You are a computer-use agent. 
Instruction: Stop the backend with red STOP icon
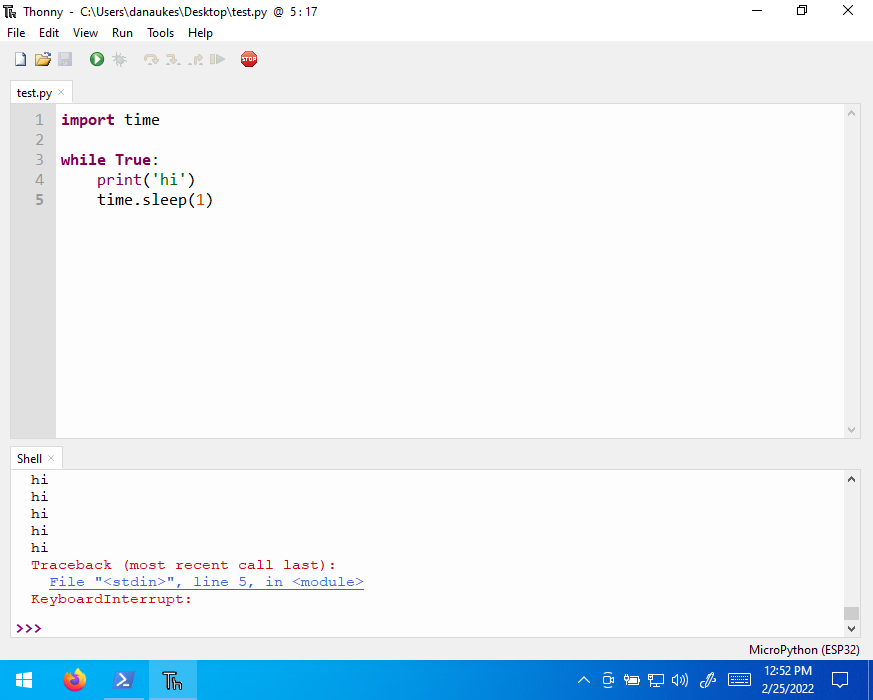(x=249, y=59)
